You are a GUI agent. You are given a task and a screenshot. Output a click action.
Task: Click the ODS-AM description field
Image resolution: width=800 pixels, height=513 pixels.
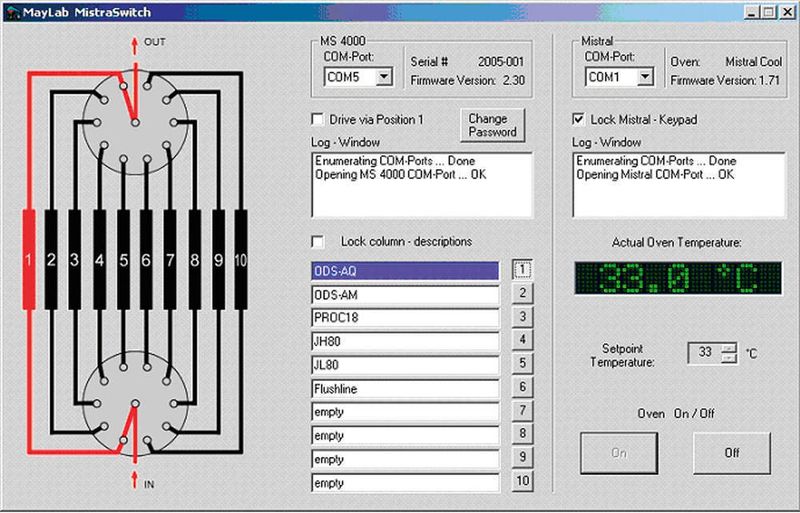tap(405, 295)
